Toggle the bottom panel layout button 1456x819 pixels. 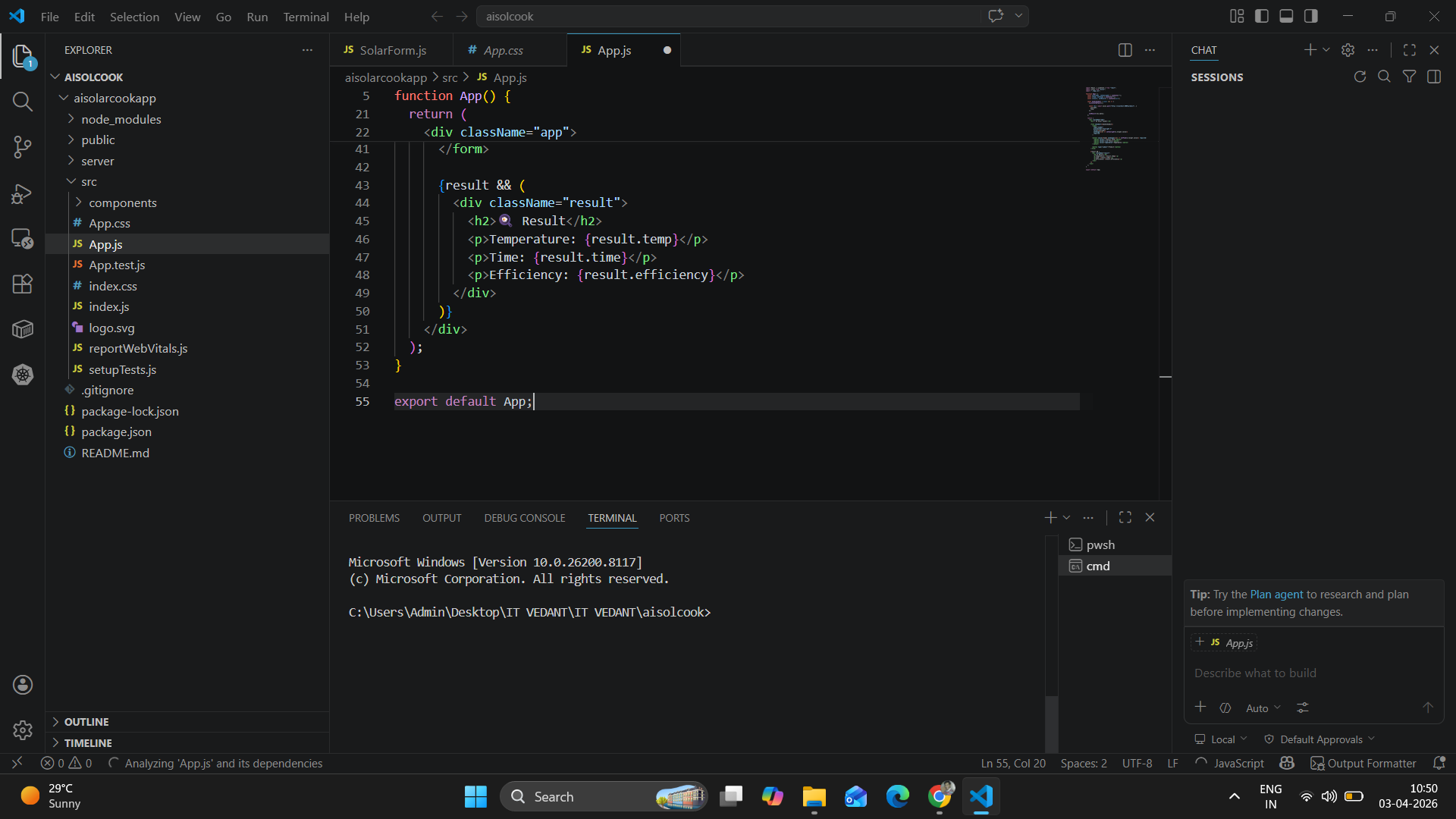pos(1286,16)
